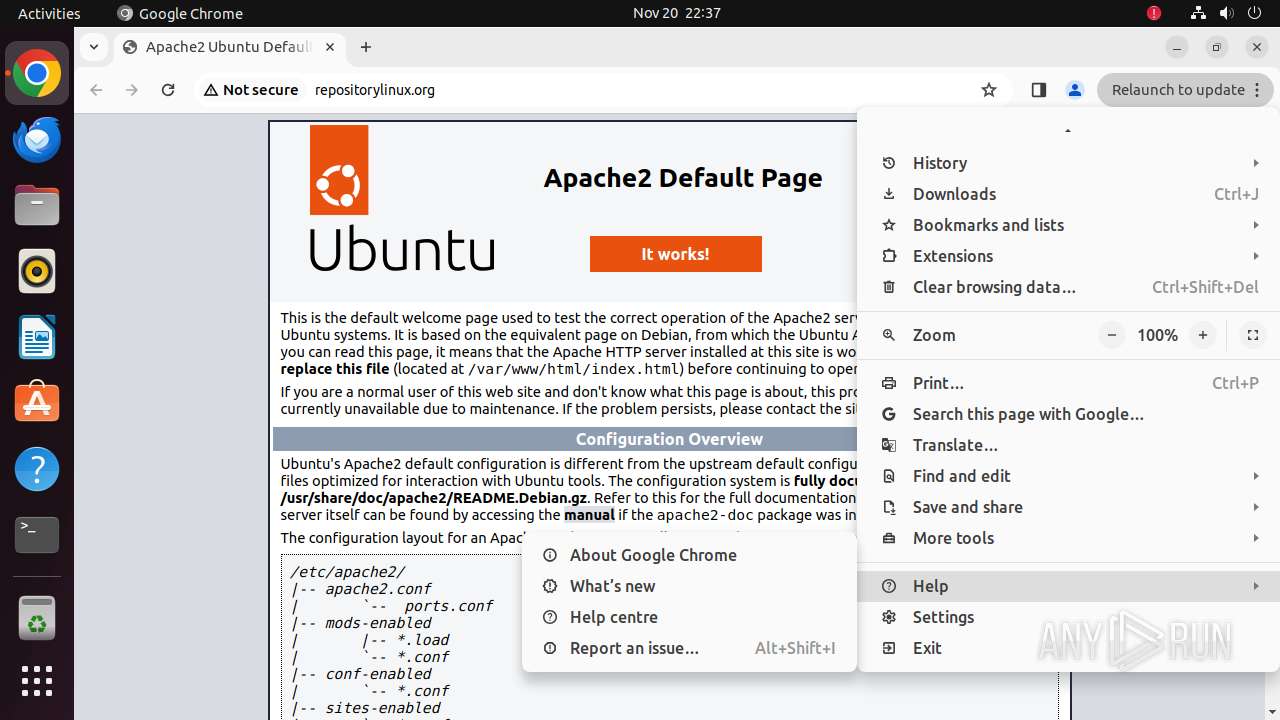Open Downloads from Chrome menu
The image size is (1280, 720).
1069,194
